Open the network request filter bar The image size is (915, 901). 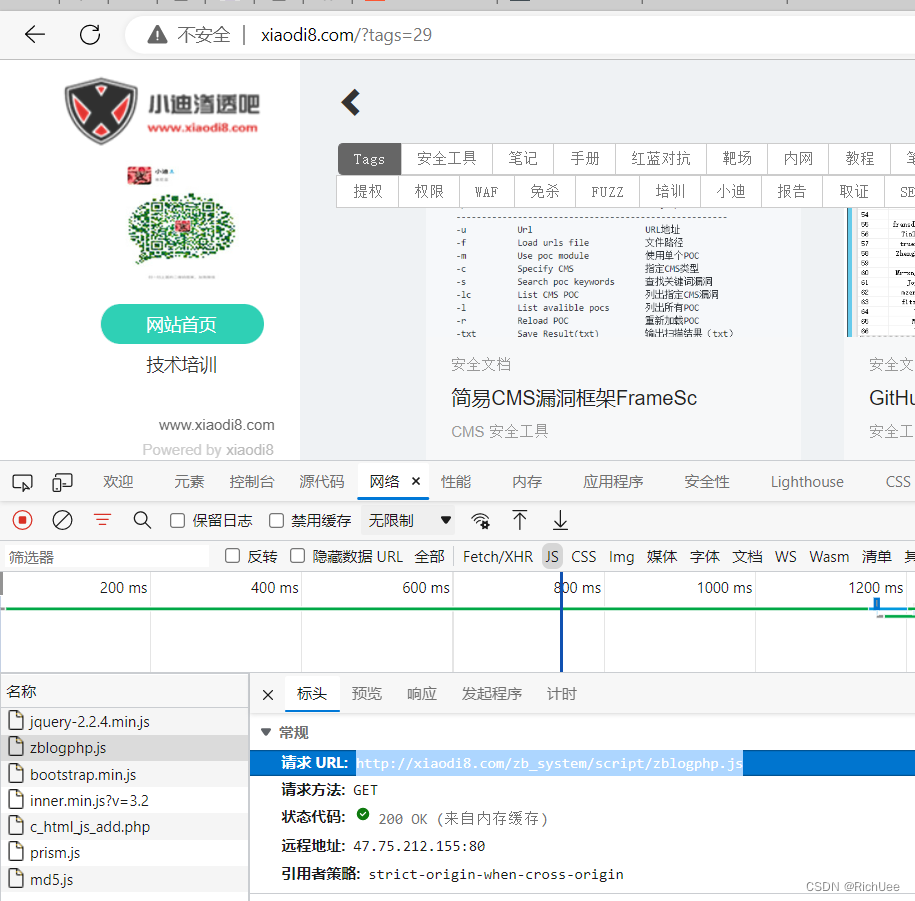102,520
